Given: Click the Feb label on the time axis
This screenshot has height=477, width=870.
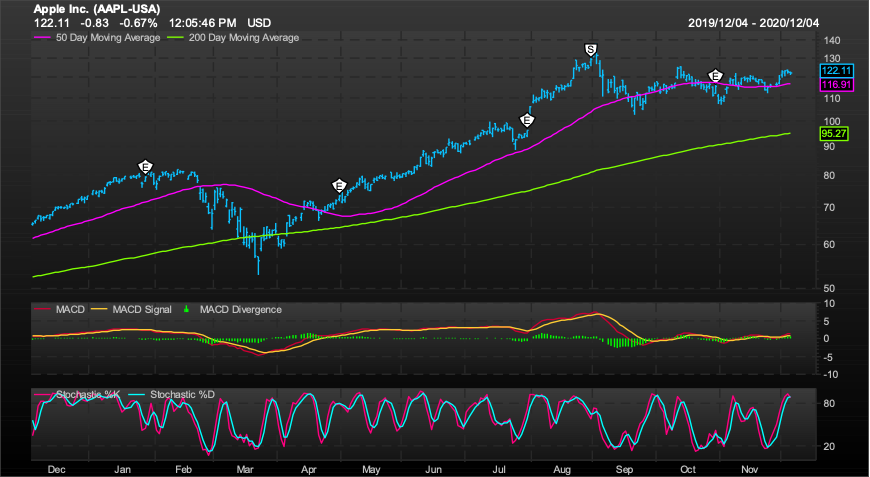Looking at the screenshot, I should pos(183,470).
